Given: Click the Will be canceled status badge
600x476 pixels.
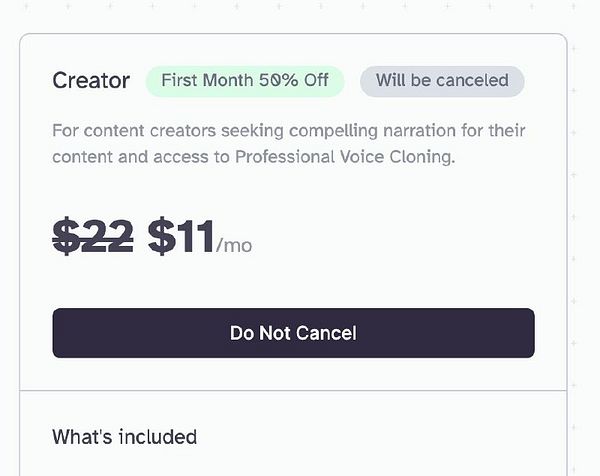Looking at the screenshot, I should (x=442, y=81).
